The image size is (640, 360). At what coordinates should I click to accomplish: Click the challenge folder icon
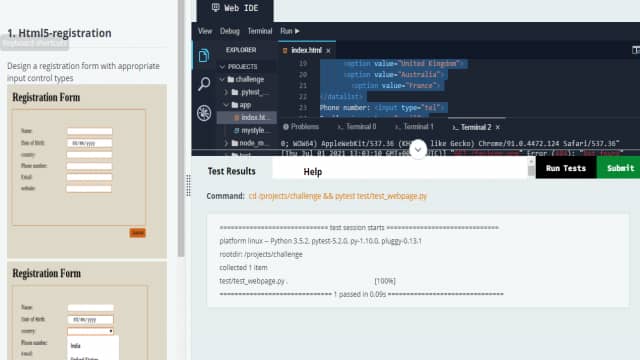[231, 79]
